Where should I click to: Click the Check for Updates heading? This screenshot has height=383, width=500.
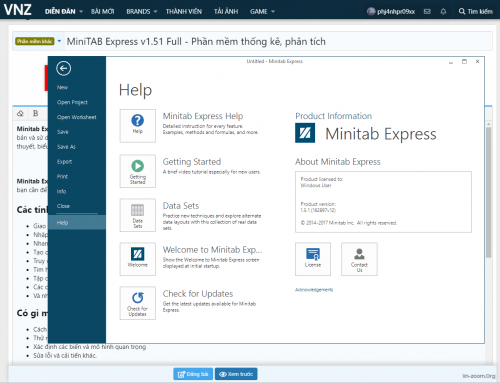point(198,294)
